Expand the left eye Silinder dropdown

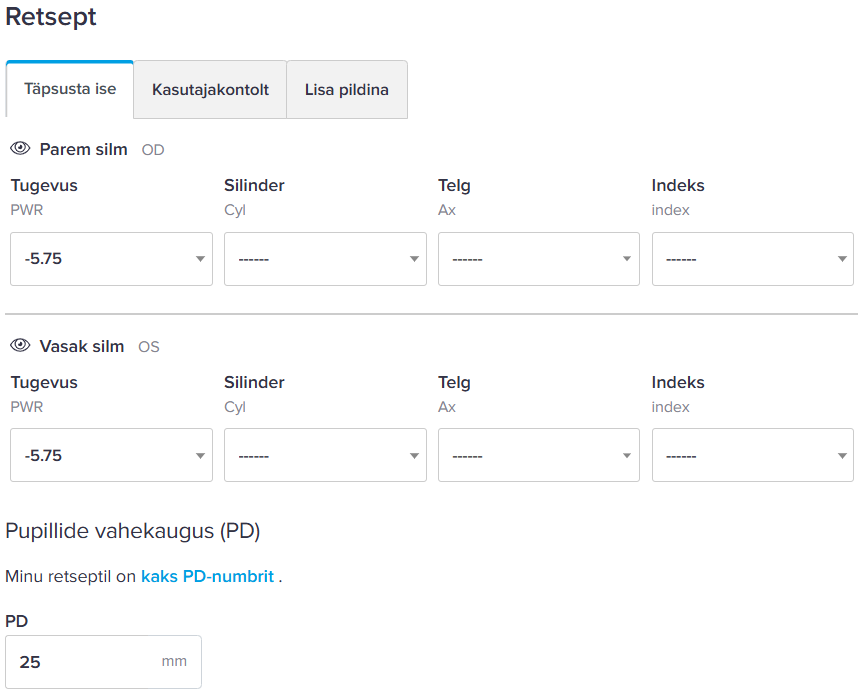click(325, 456)
